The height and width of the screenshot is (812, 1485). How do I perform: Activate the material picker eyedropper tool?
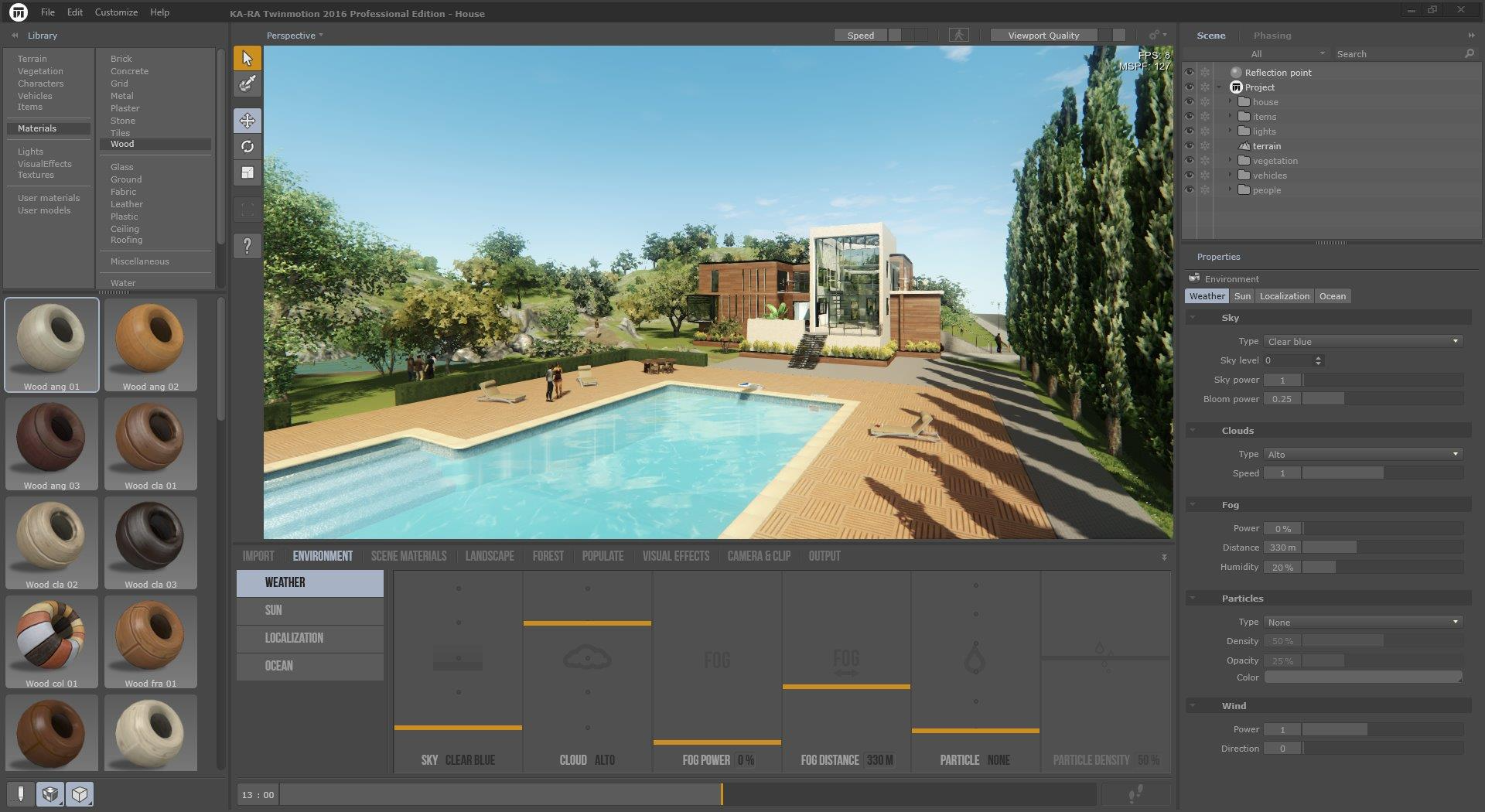[247, 84]
